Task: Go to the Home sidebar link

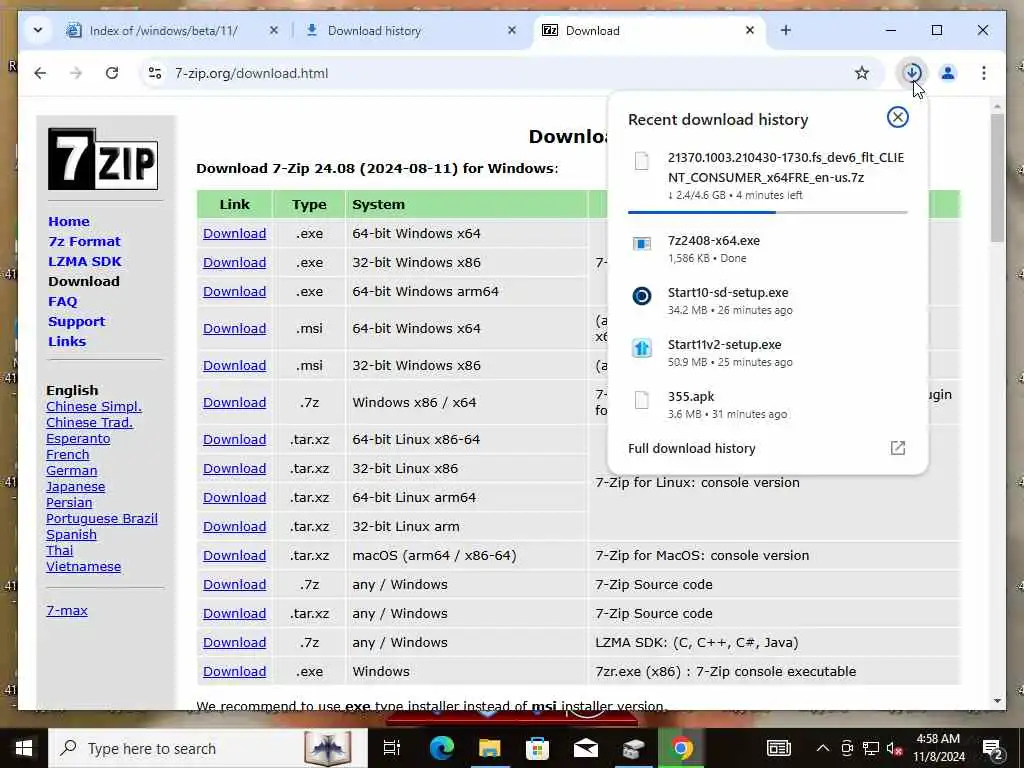Action: coord(69,221)
